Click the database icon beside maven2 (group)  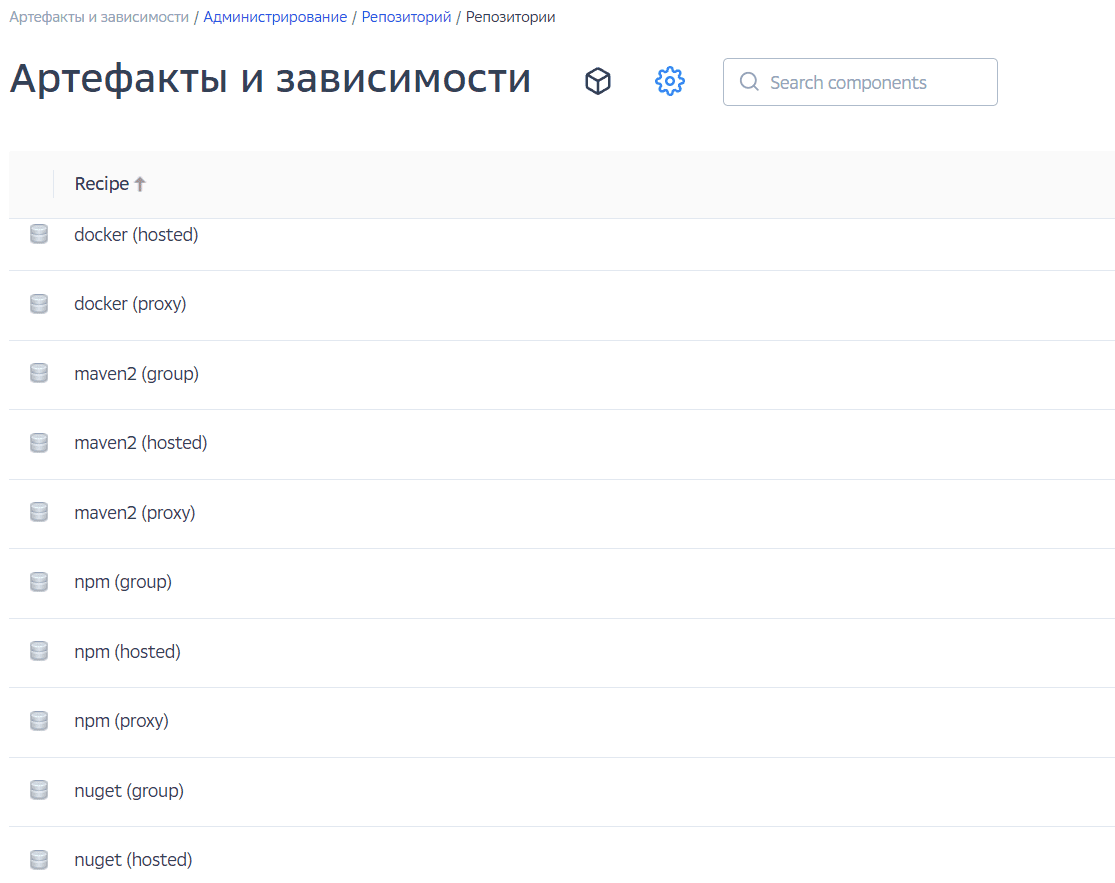(38, 373)
